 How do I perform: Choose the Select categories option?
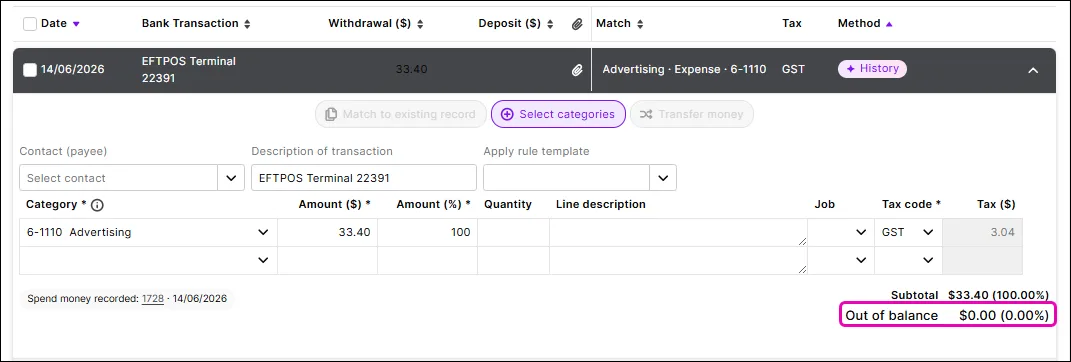(558, 114)
